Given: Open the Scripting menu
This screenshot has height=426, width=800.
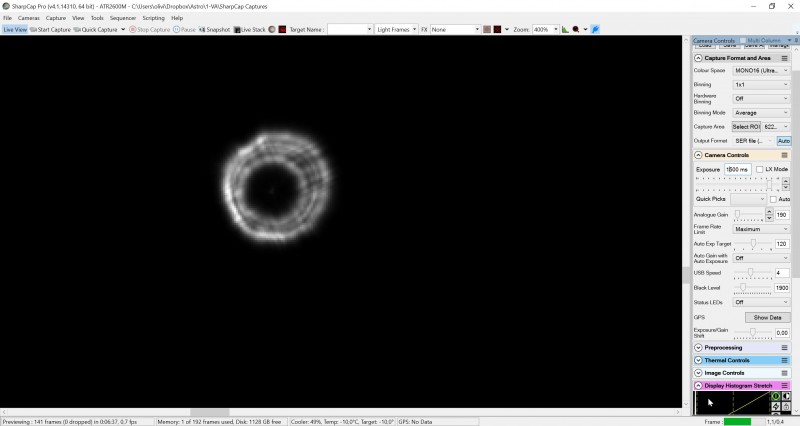Looking at the screenshot, I should 153,18.
